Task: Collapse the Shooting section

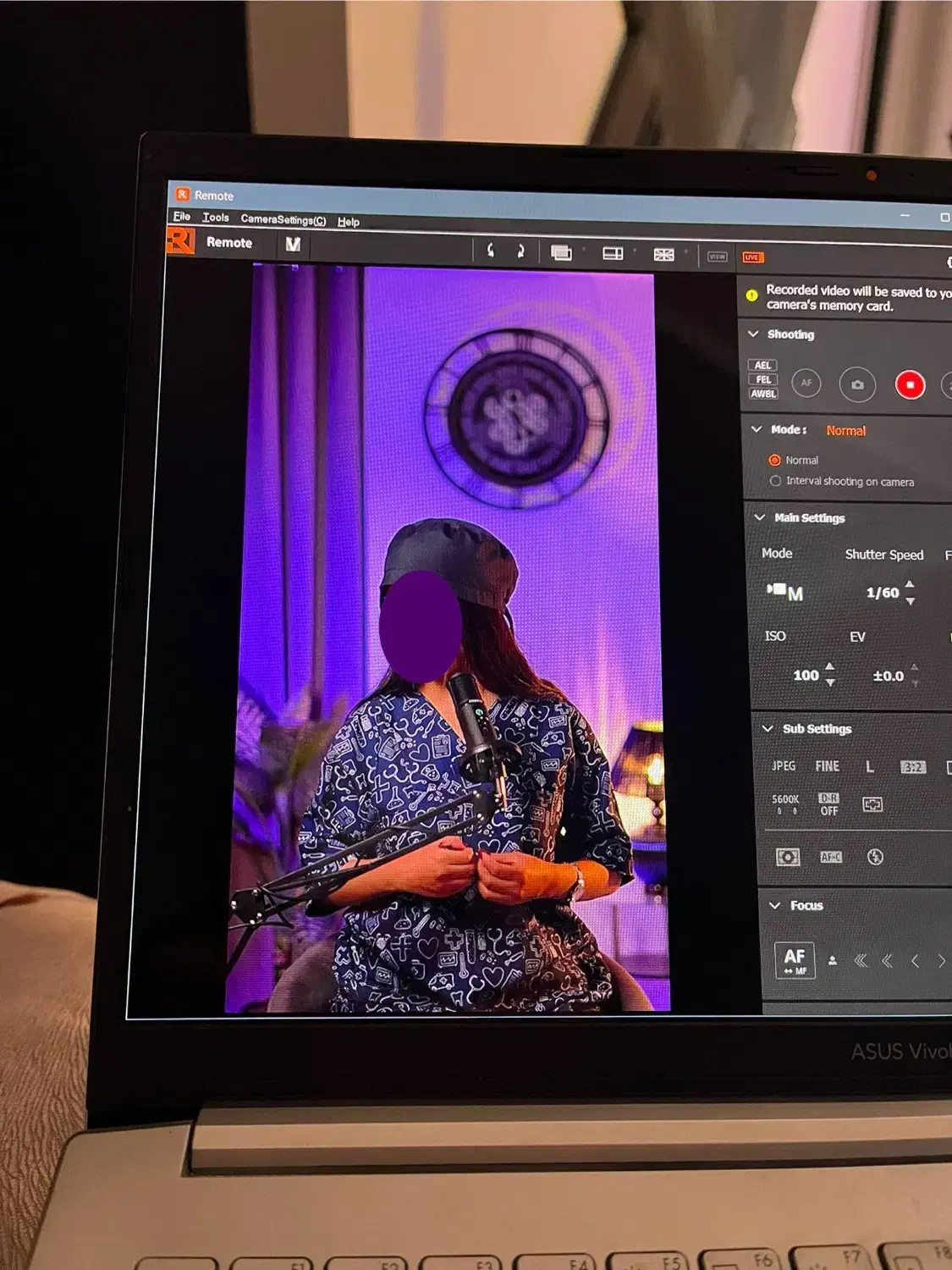Action: [x=753, y=334]
